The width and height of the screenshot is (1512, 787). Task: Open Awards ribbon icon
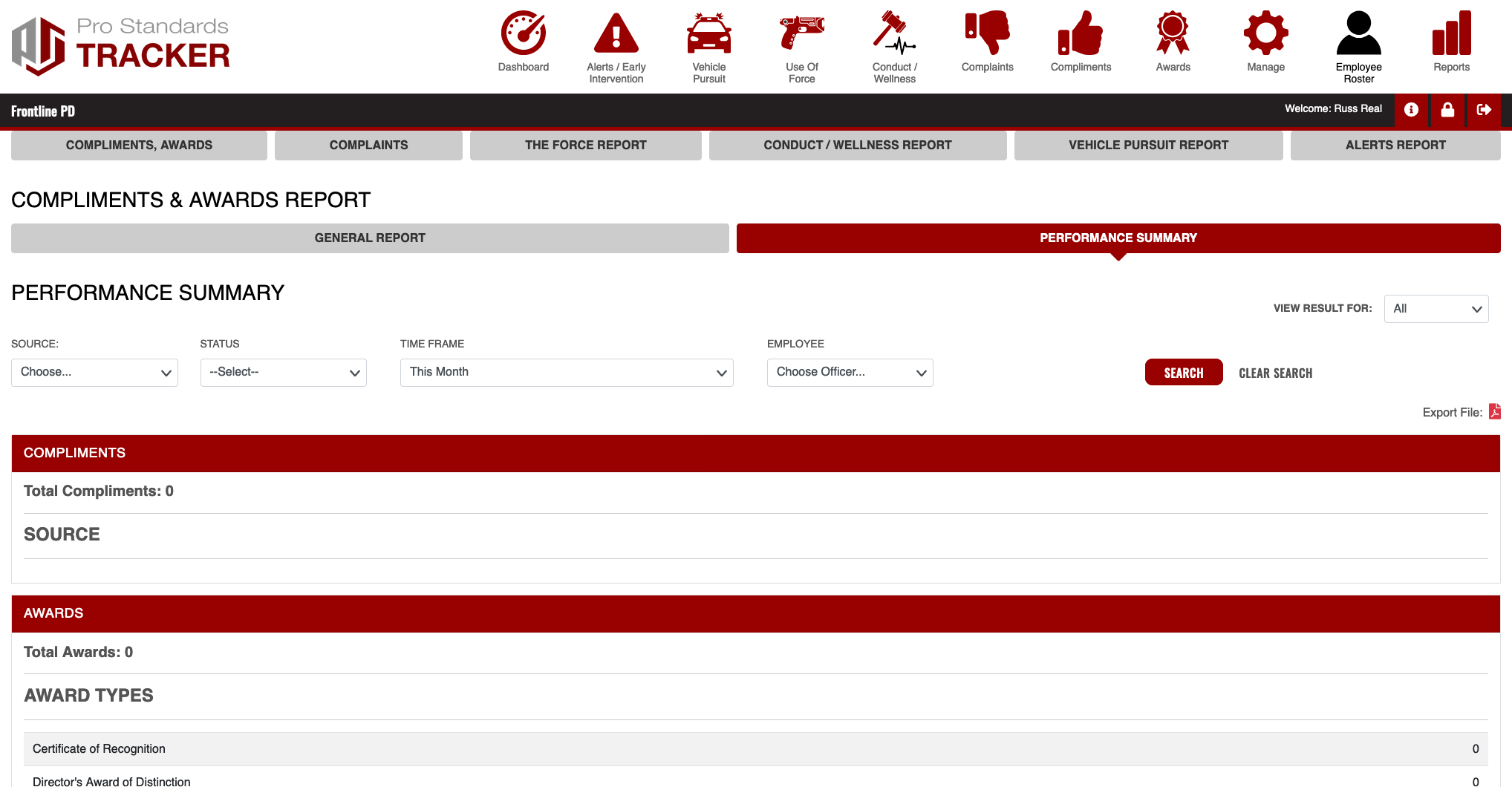click(1173, 33)
